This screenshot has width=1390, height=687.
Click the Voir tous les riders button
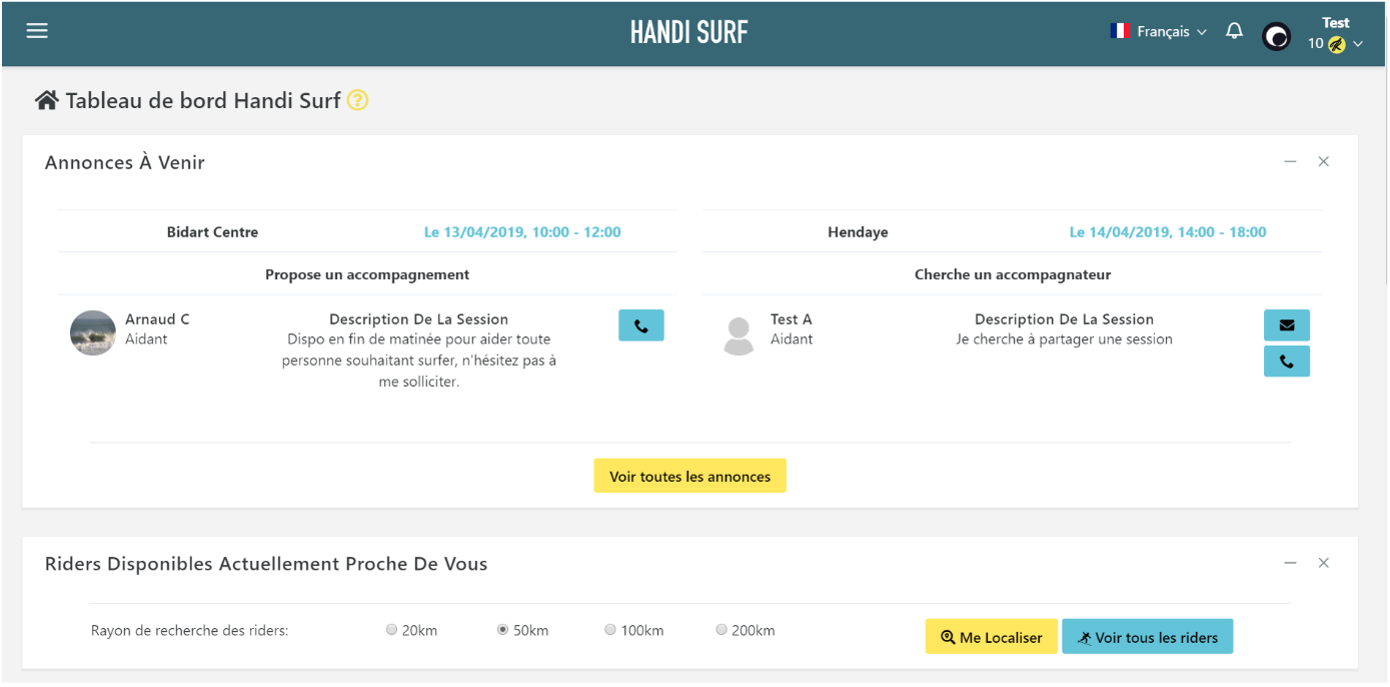(x=1147, y=637)
